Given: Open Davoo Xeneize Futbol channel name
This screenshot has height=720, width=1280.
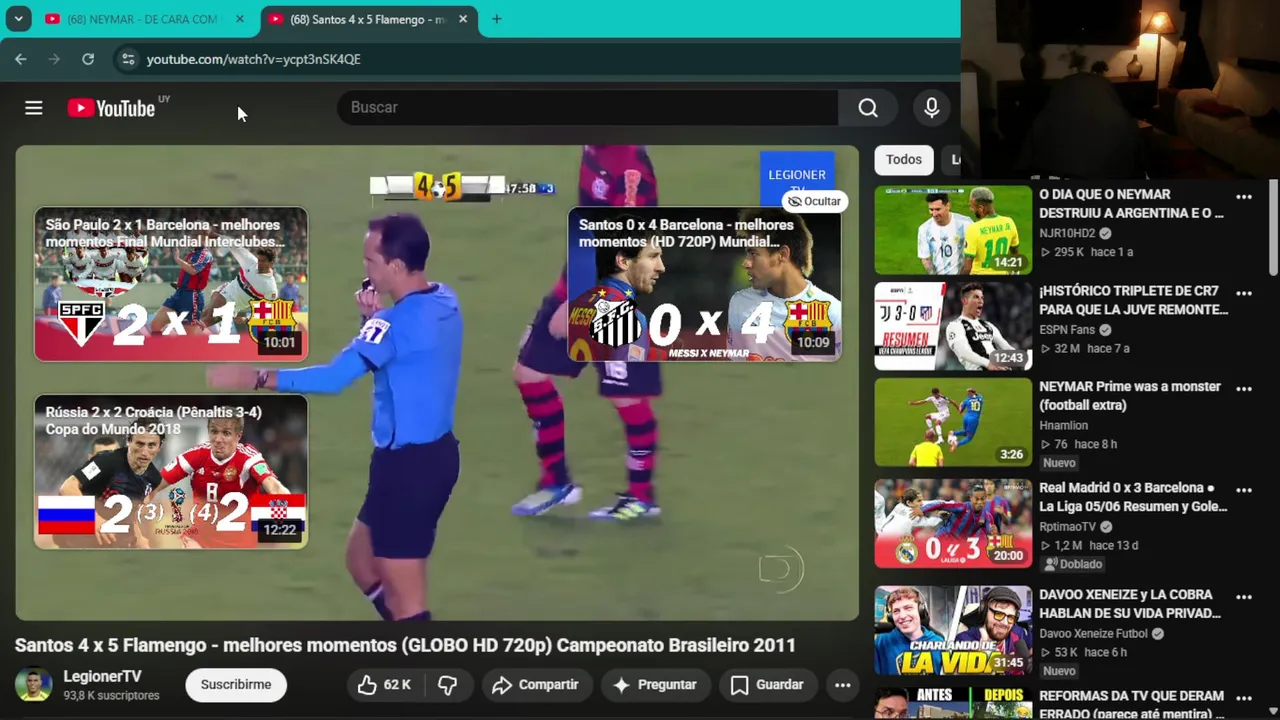Looking at the screenshot, I should click(x=1095, y=634).
